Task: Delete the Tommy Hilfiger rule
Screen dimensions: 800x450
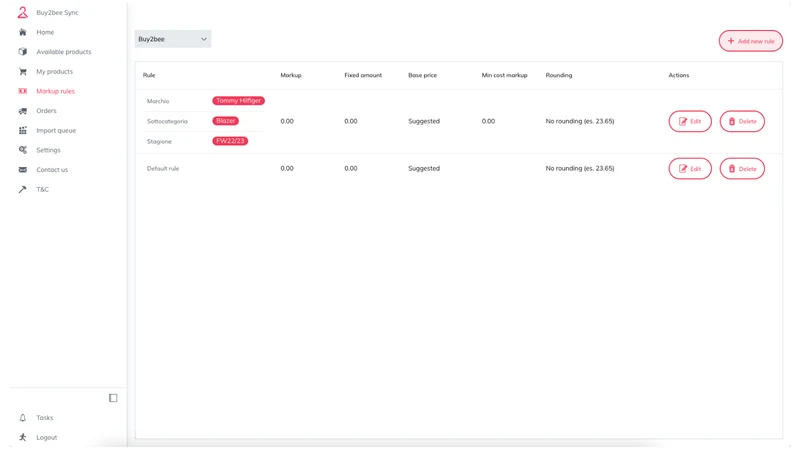Action: 742,121
